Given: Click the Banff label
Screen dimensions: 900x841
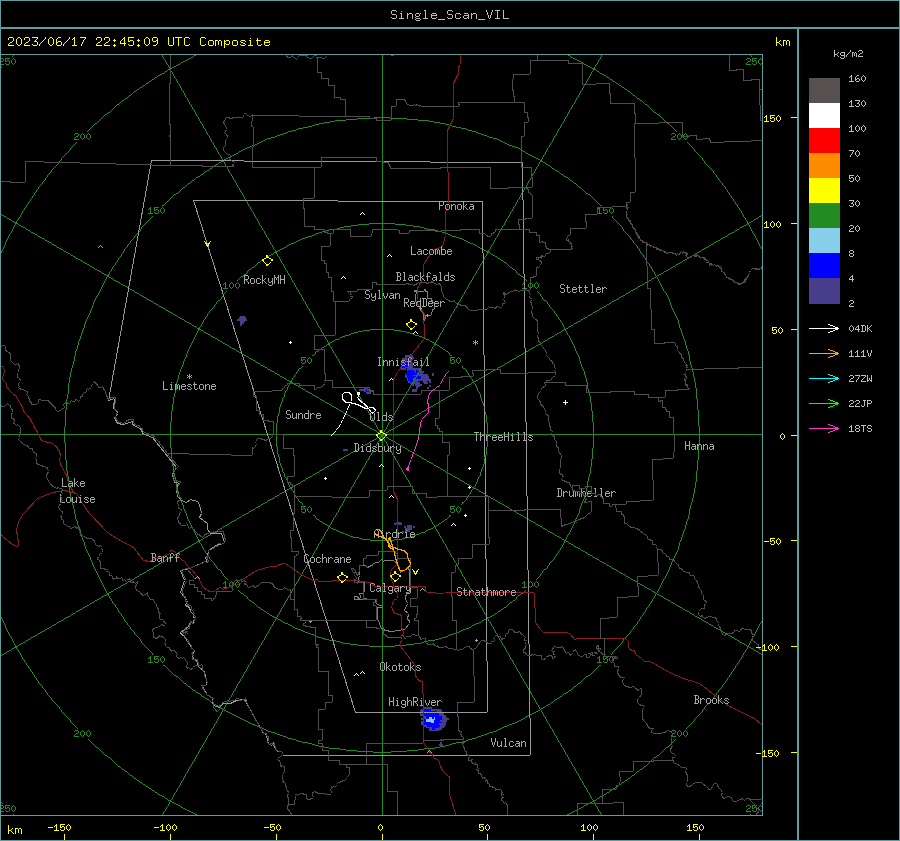Looking at the screenshot, I should pyautogui.click(x=165, y=557).
